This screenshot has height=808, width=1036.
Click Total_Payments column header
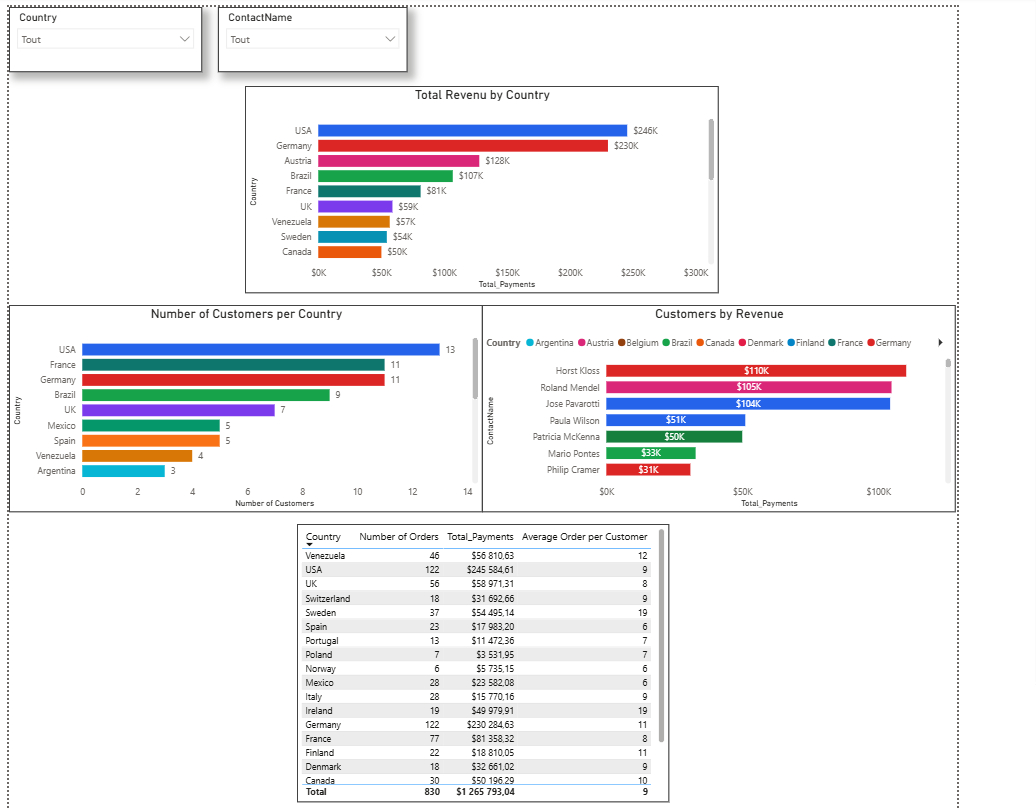(480, 536)
